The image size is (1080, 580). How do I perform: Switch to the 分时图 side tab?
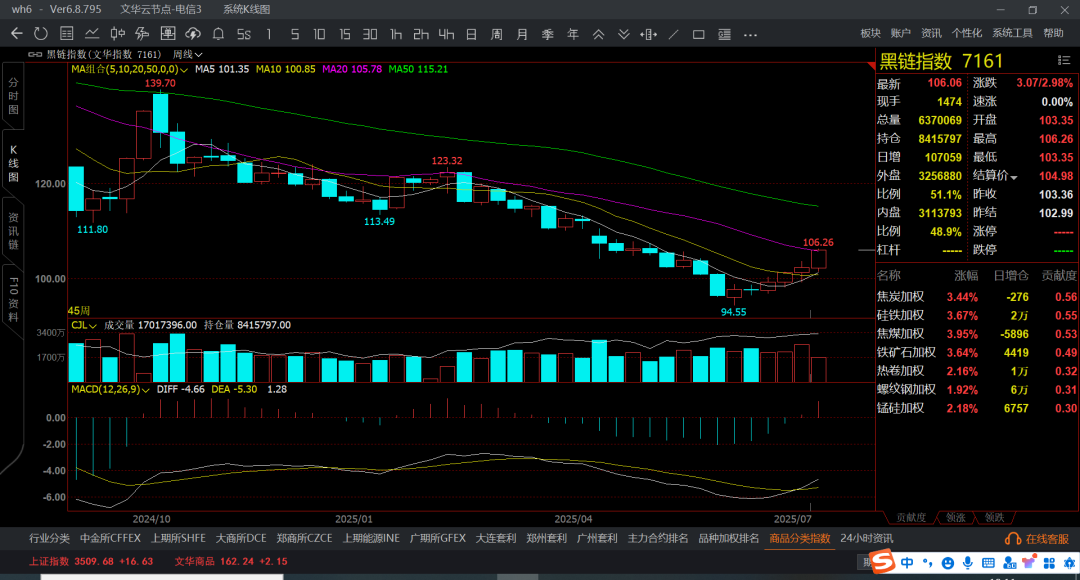pyautogui.click(x=13, y=96)
